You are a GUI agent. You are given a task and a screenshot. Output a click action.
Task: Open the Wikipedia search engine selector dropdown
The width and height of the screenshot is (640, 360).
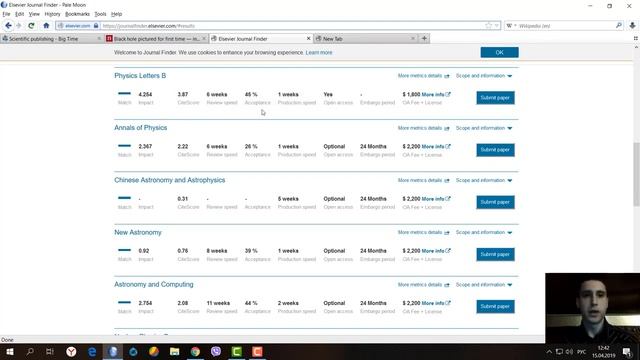(511, 26)
